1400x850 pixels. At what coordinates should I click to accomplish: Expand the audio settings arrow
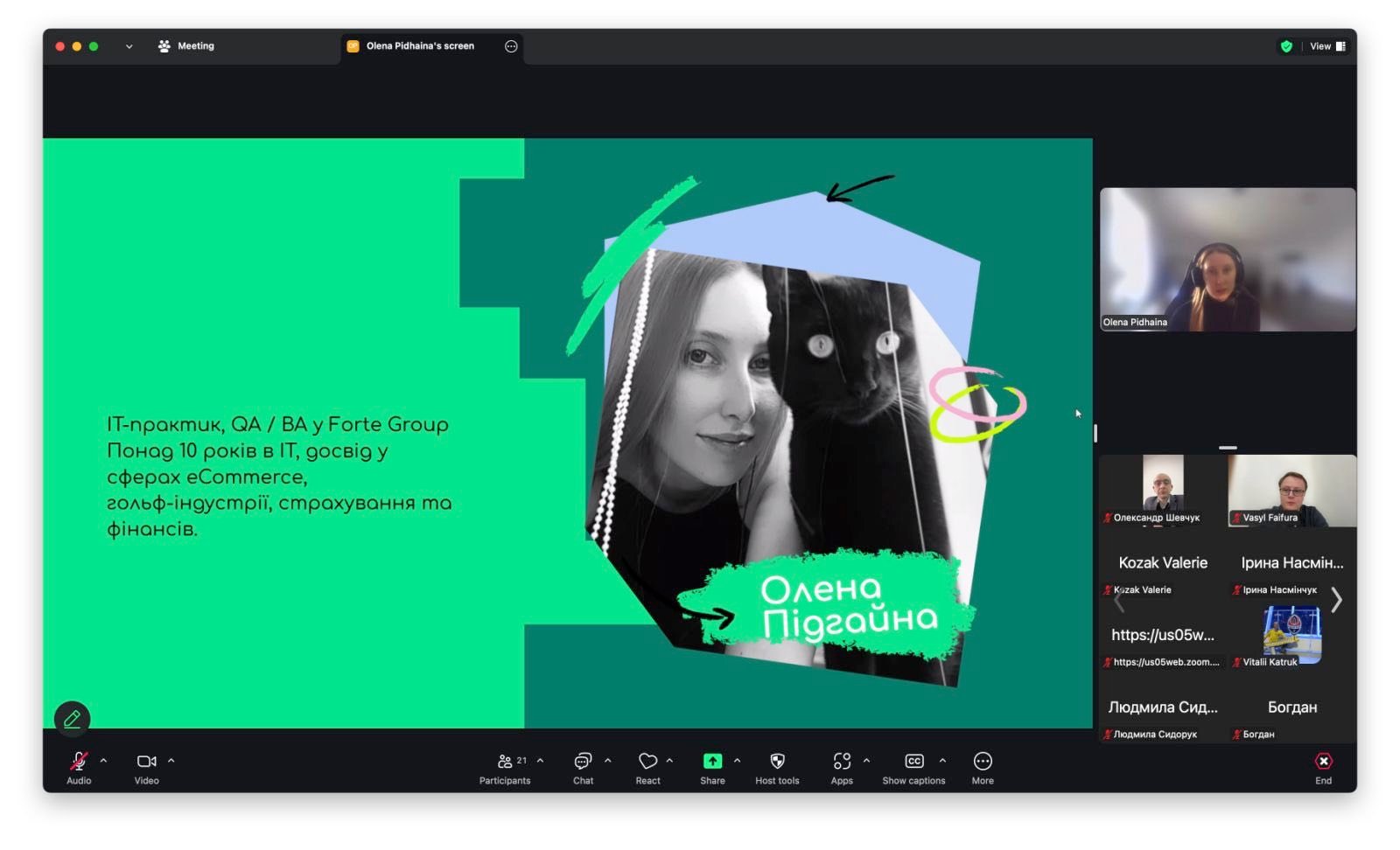pos(103,761)
